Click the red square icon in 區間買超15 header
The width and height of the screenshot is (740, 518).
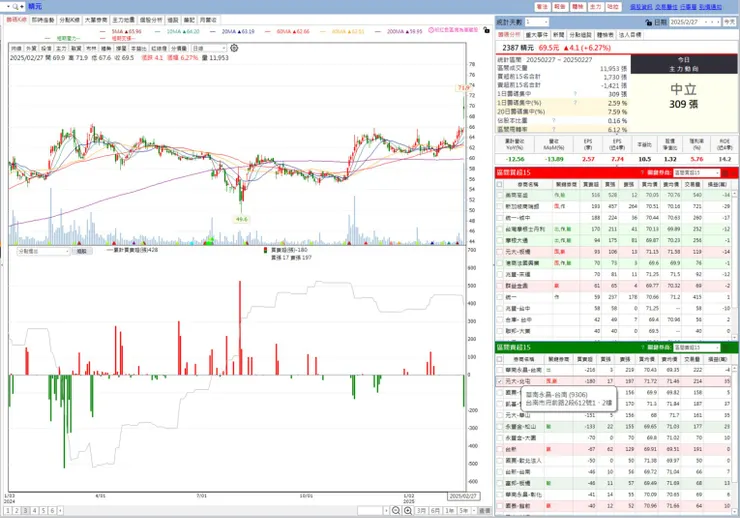pyautogui.click(x=726, y=173)
